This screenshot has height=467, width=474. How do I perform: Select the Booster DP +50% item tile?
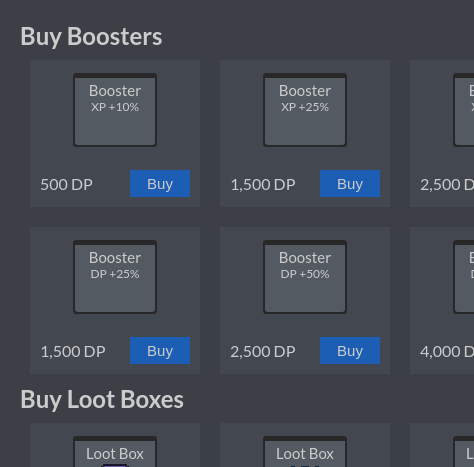(305, 277)
